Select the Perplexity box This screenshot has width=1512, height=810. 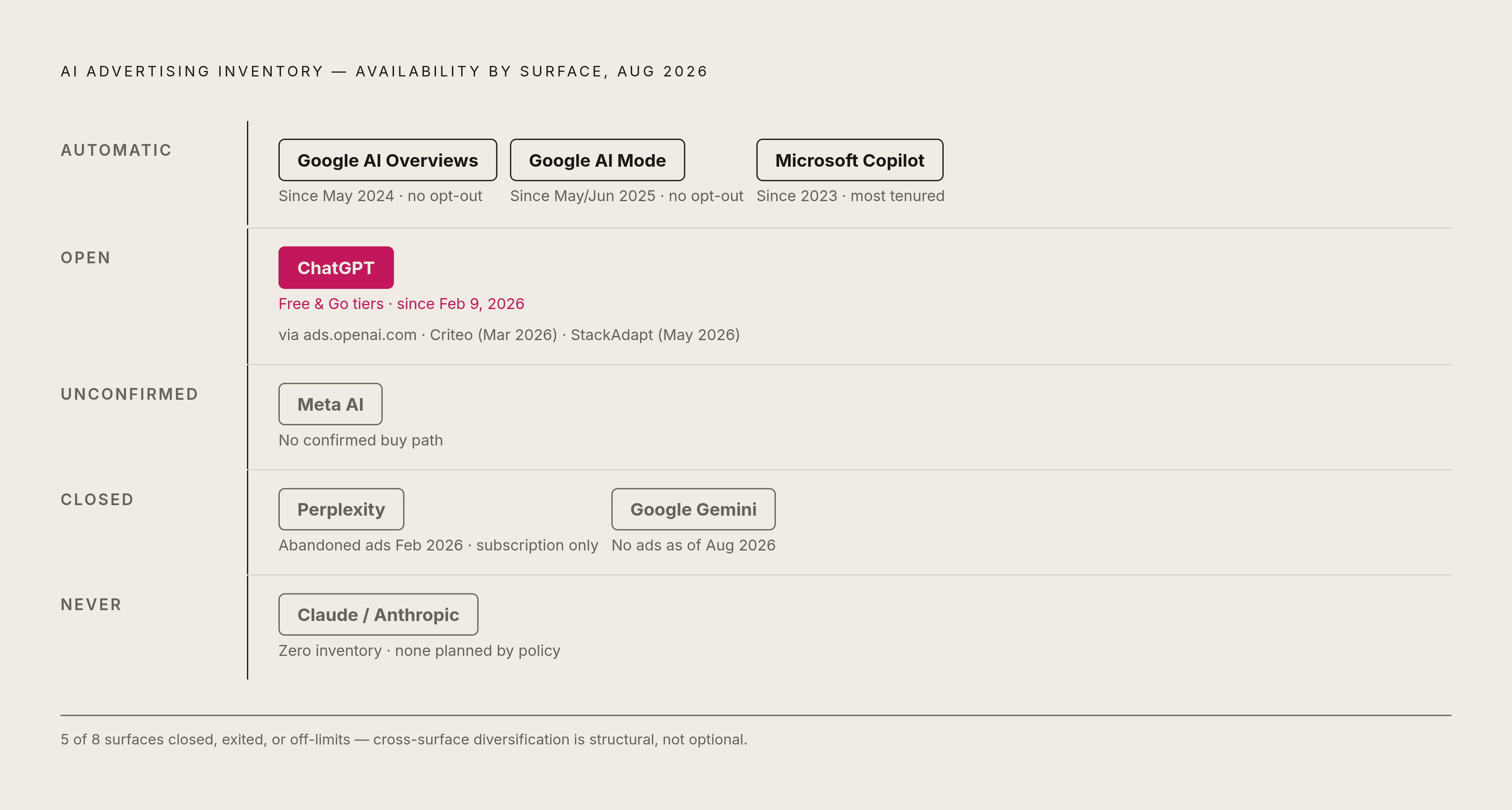pyautogui.click(x=341, y=509)
